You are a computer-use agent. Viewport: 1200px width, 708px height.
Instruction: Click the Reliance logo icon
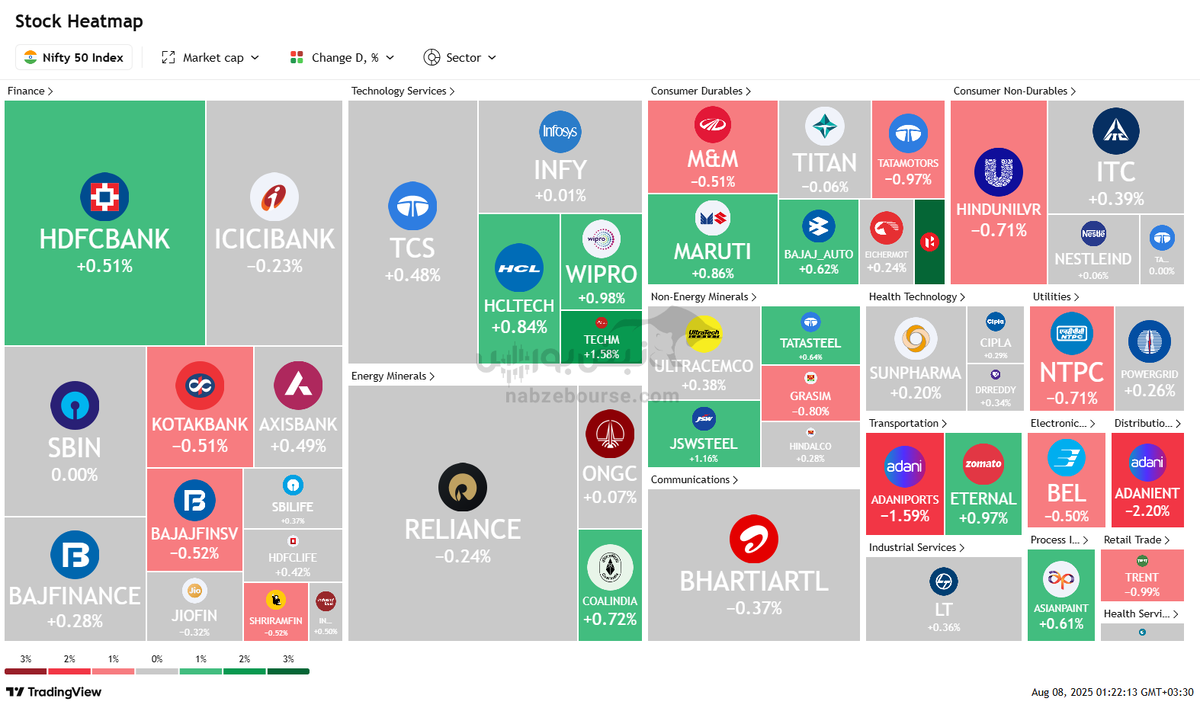click(462, 488)
